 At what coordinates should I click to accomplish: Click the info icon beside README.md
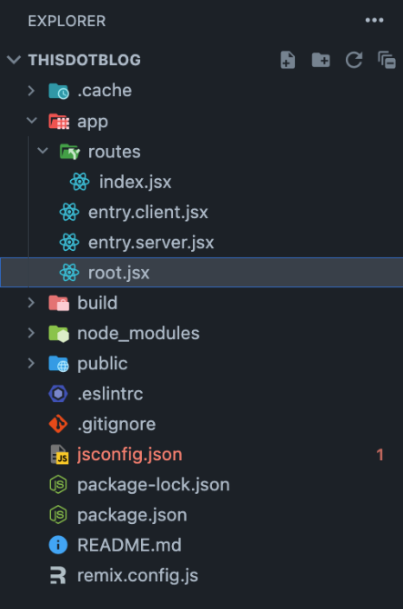(58, 545)
